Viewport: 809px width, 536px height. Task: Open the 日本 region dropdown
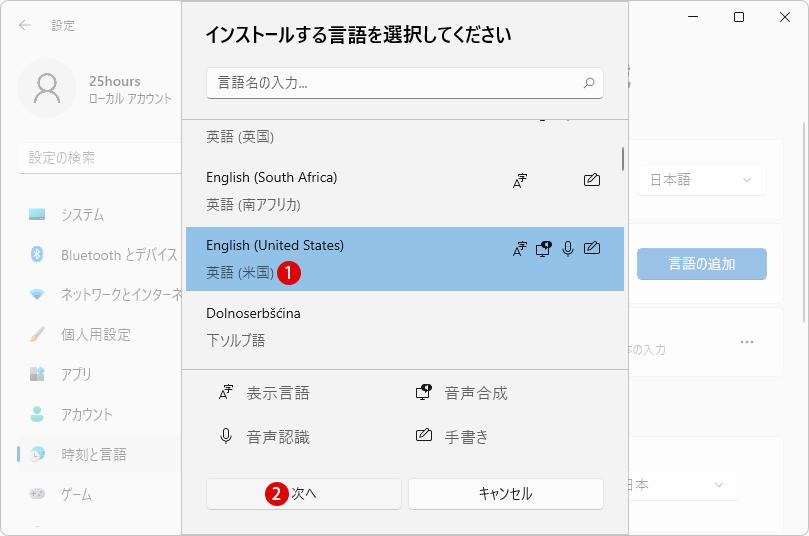point(683,485)
